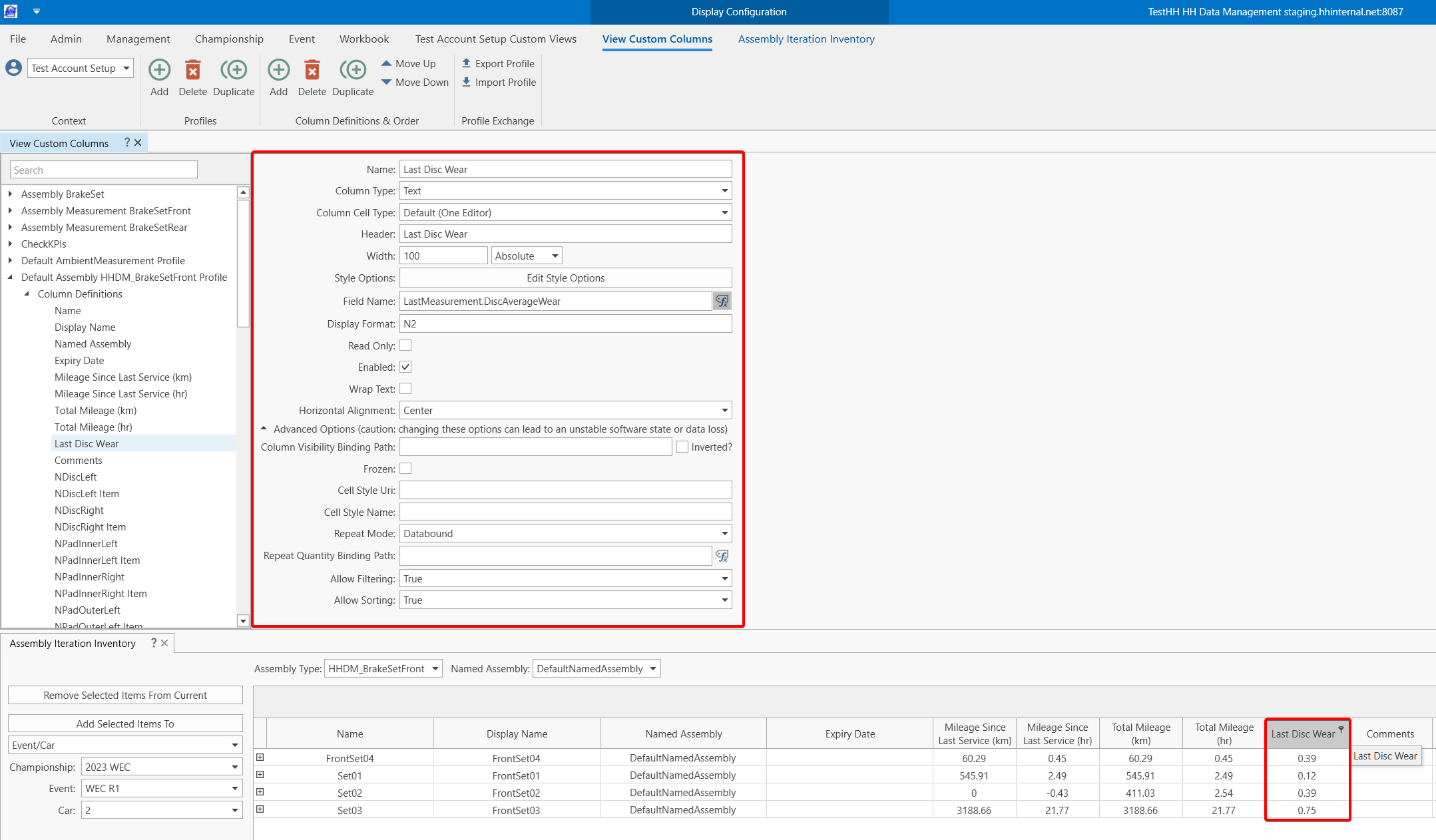Click the user account icon
This screenshot has height=840, width=1436.
click(x=13, y=68)
